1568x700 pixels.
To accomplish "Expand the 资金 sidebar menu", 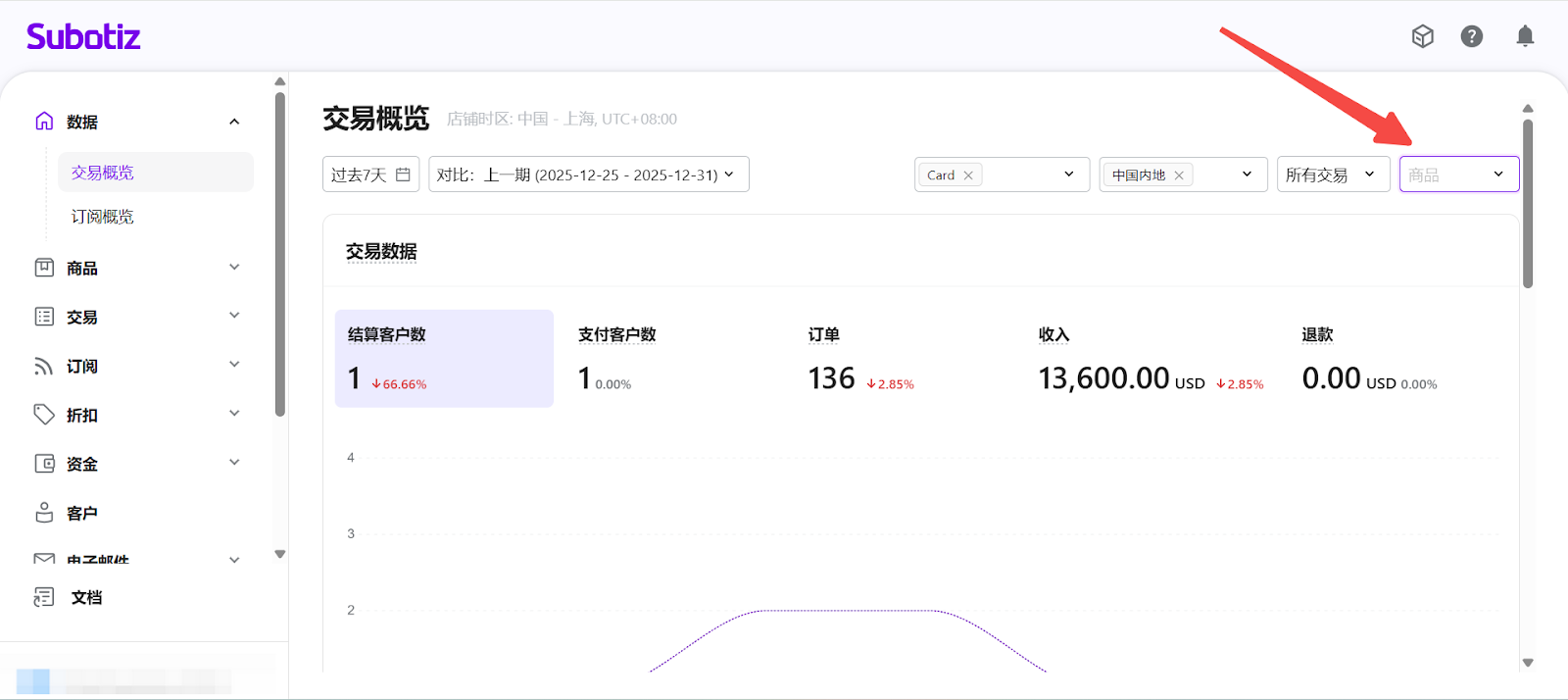I will pos(234,463).
